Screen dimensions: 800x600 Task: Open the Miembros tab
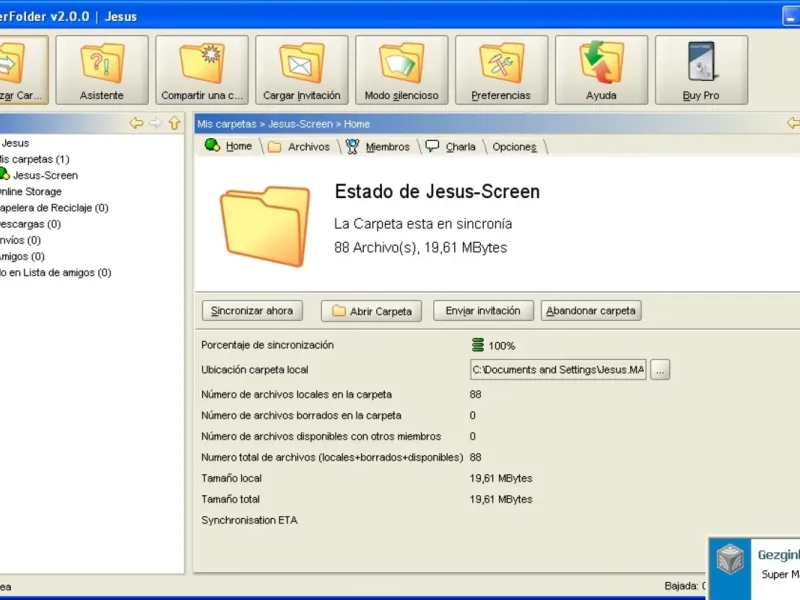click(x=378, y=147)
